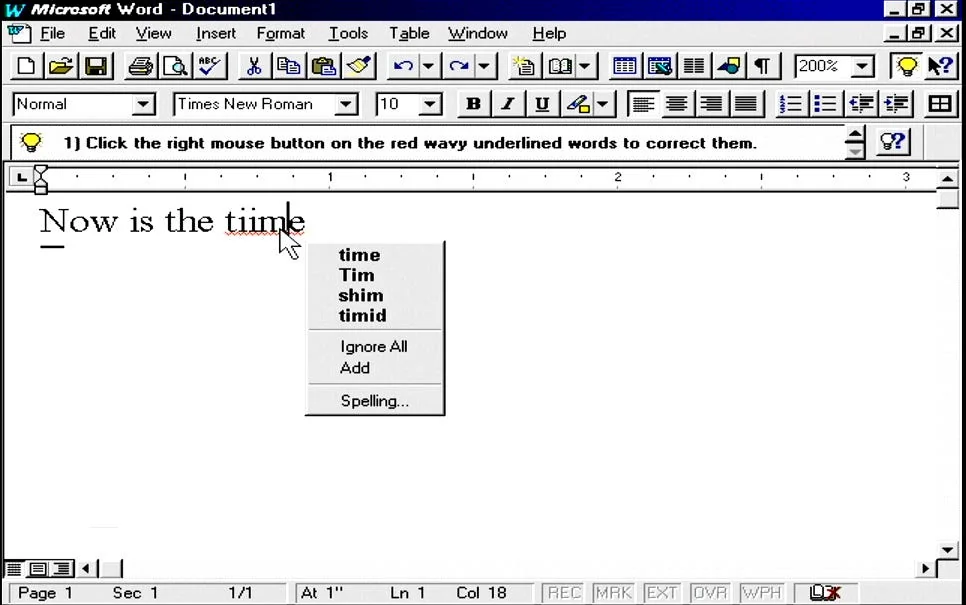The width and height of the screenshot is (966, 605).
Task: Open the File menu
Action: coord(52,33)
